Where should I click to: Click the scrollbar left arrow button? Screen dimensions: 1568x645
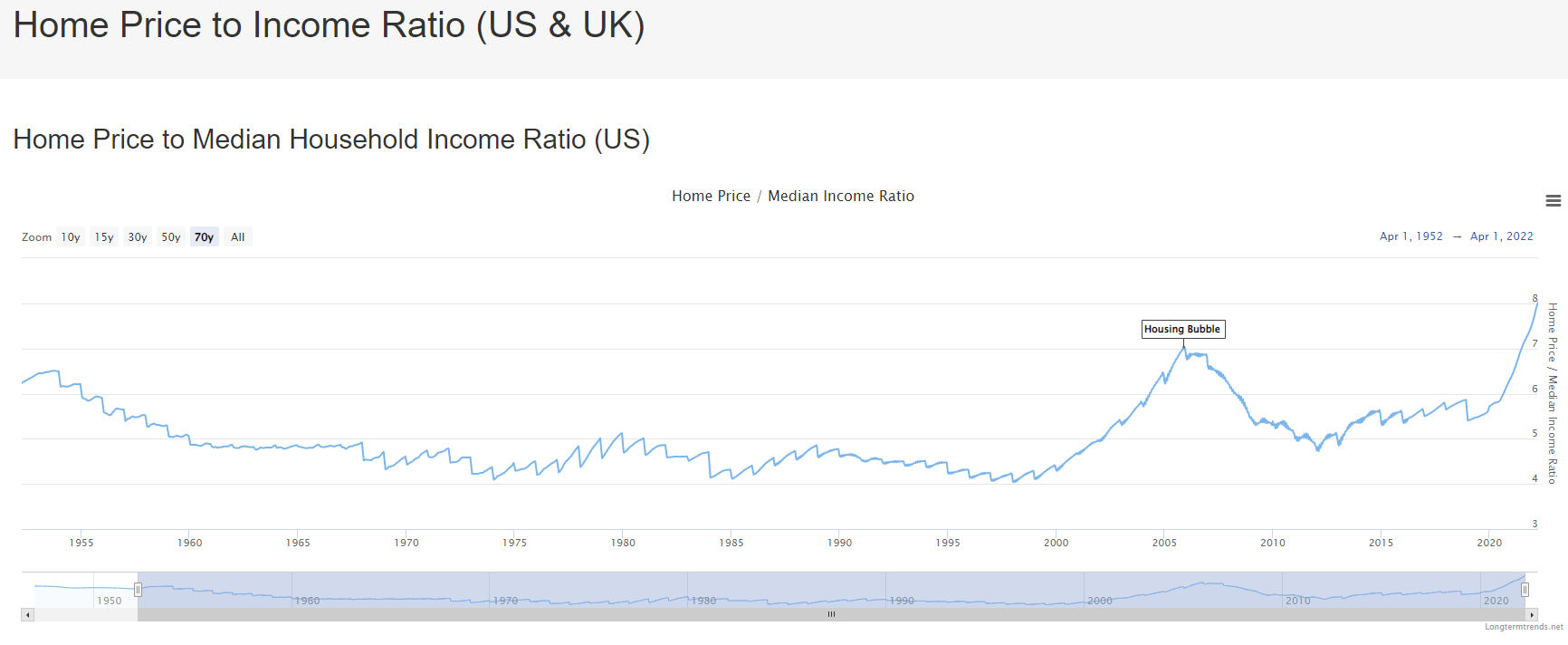coord(28,615)
